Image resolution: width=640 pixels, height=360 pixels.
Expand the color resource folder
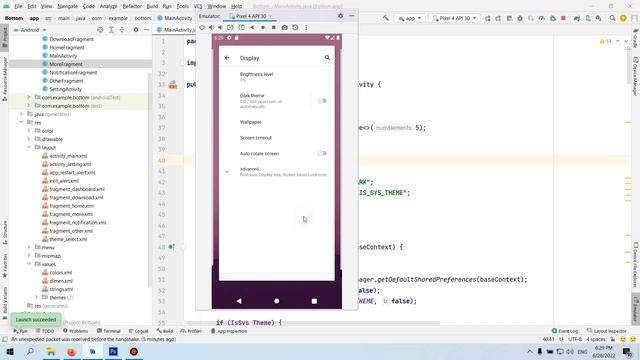tap(29, 131)
